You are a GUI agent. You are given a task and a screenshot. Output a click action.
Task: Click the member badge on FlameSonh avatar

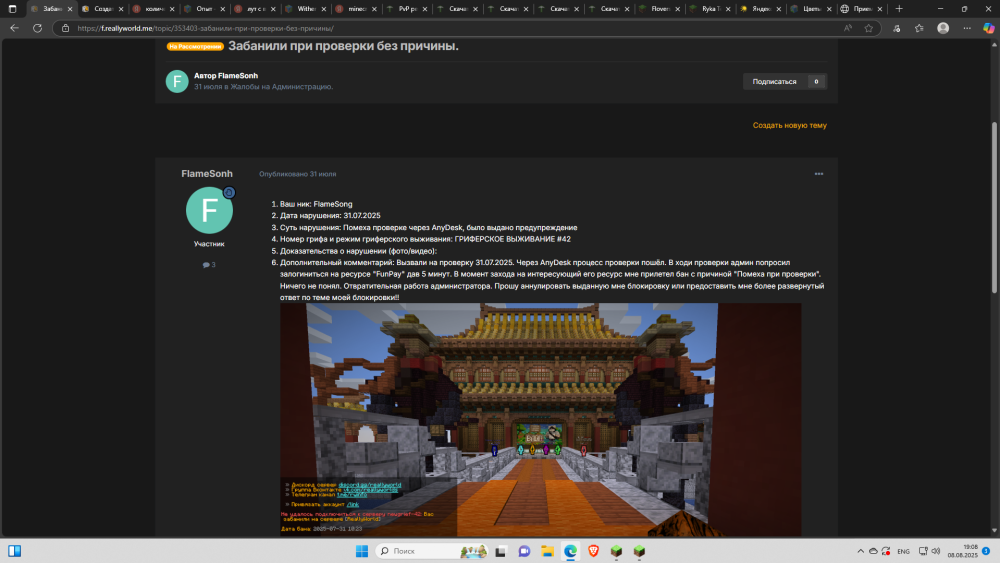point(229,193)
